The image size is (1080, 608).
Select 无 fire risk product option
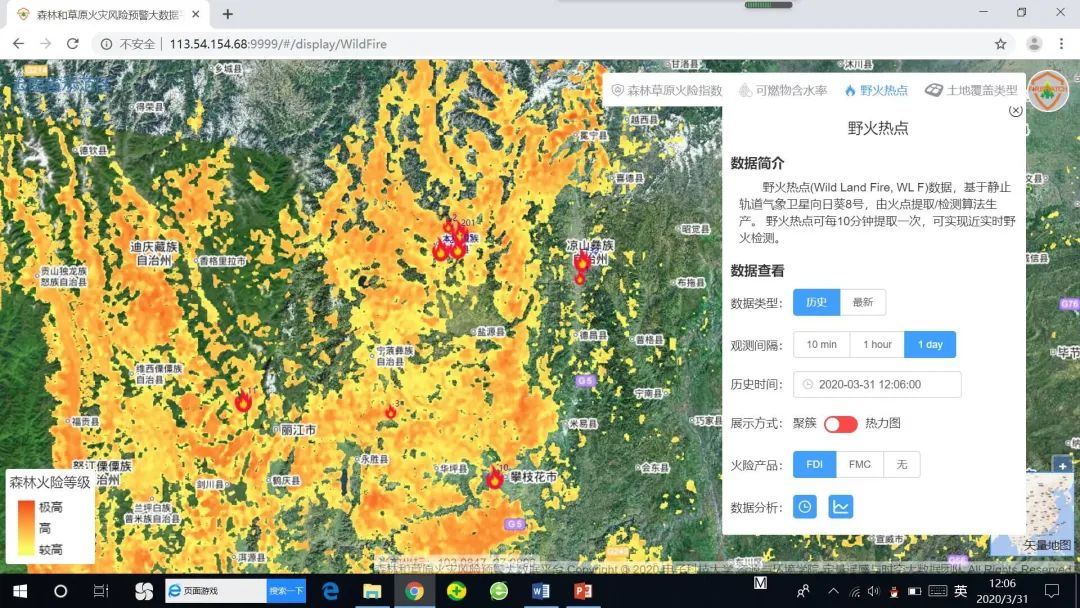pyautogui.click(x=902, y=465)
